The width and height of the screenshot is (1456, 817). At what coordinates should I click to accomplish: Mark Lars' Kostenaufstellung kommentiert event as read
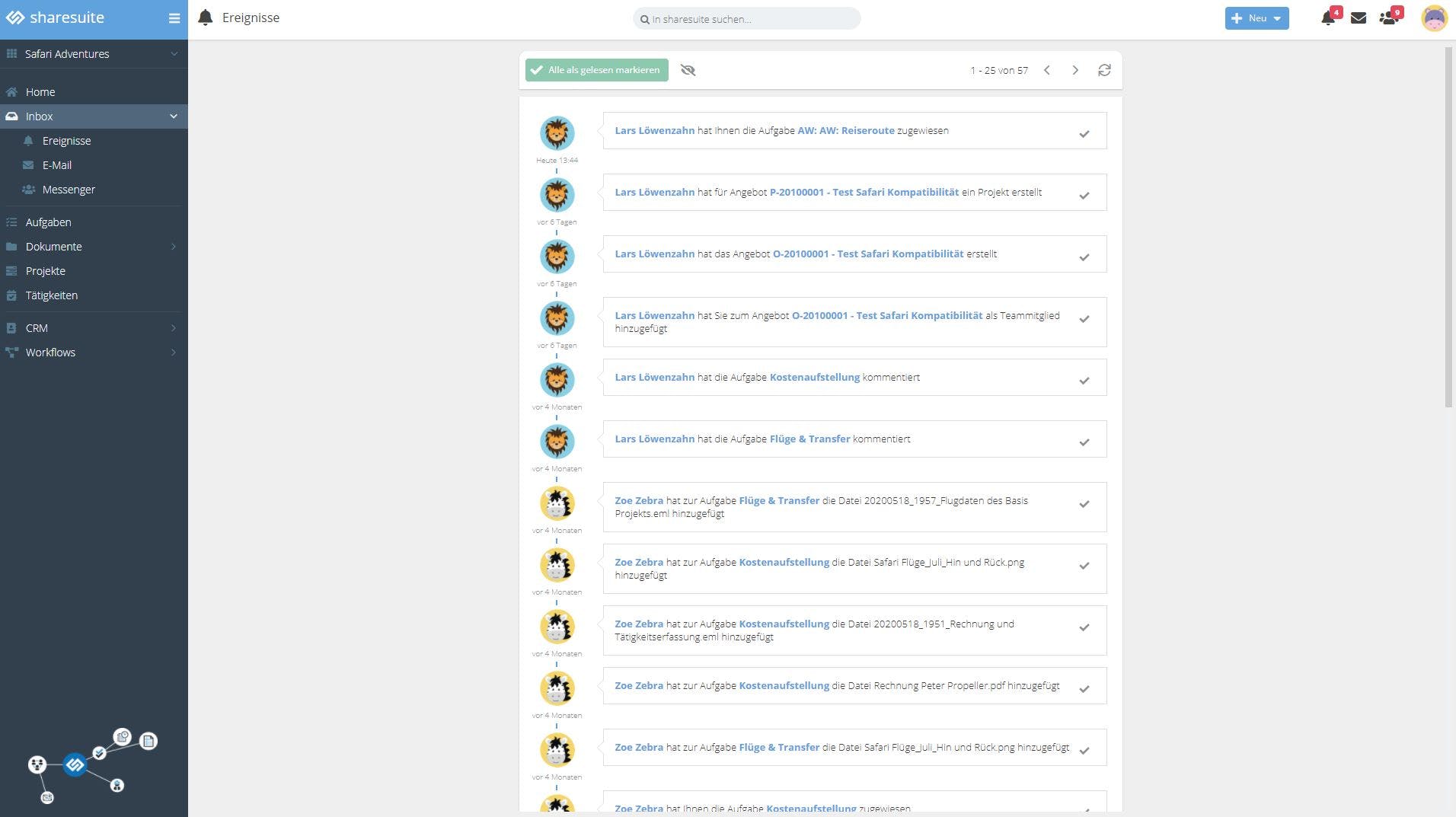click(x=1084, y=381)
